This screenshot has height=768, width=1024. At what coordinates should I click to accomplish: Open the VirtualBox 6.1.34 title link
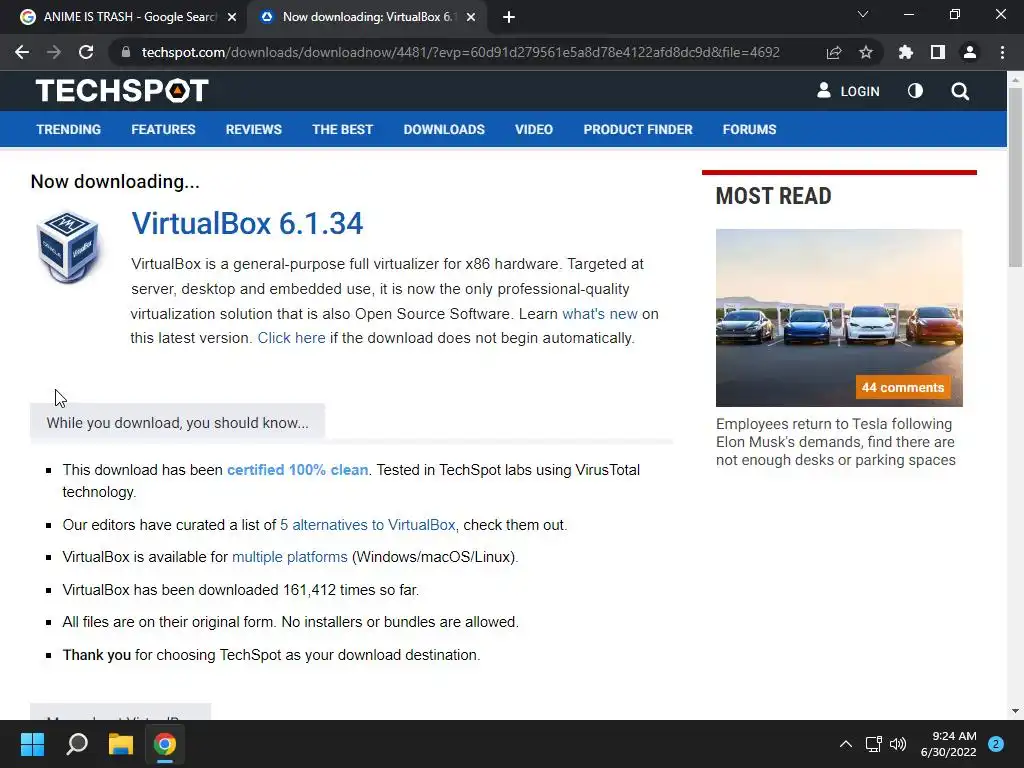coord(247,223)
